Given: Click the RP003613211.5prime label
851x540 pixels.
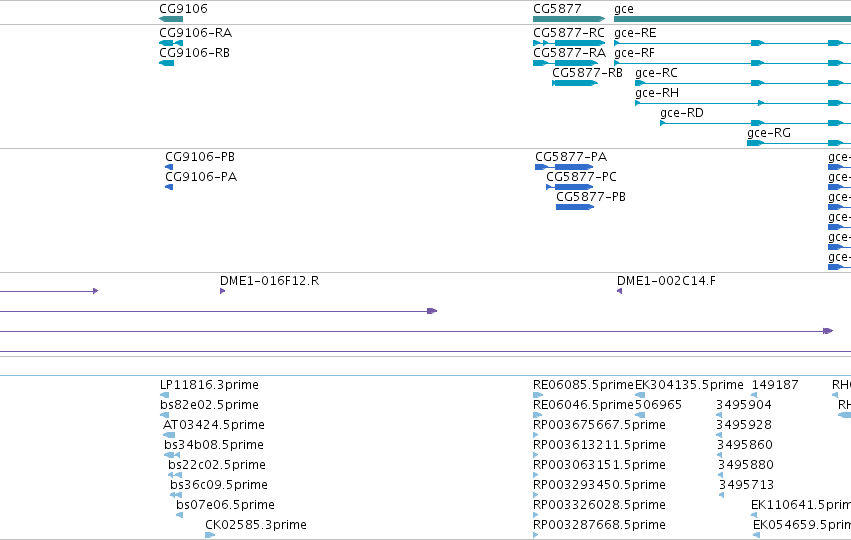Looking at the screenshot, I should click(x=599, y=445).
